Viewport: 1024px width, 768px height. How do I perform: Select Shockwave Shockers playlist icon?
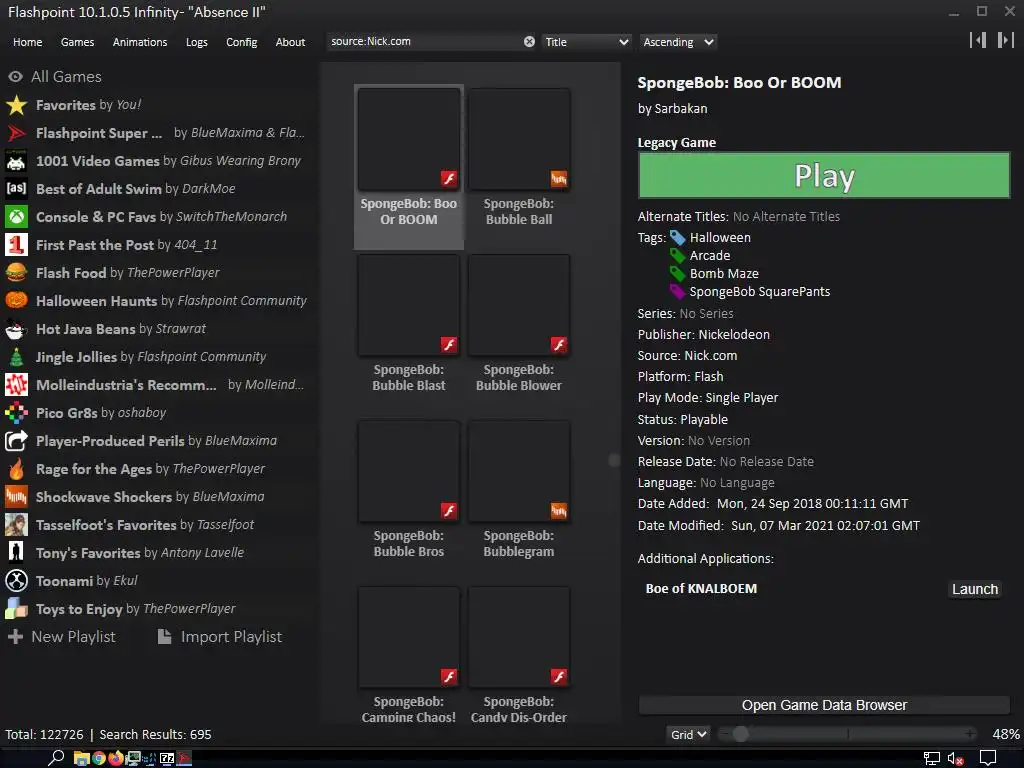coord(16,498)
